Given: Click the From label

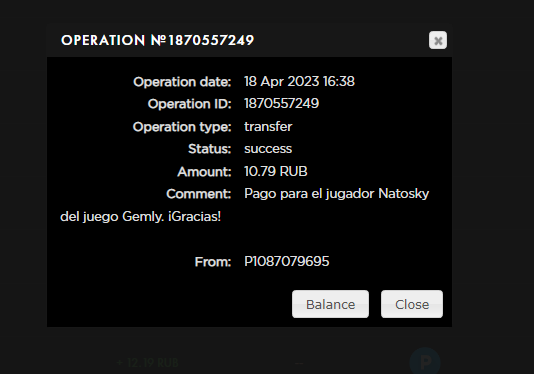Looking at the screenshot, I should [213, 262].
